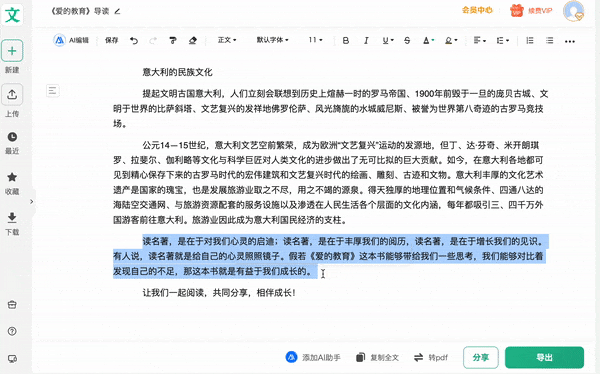Click the heading 意大利的民族文化

[x=177, y=72]
